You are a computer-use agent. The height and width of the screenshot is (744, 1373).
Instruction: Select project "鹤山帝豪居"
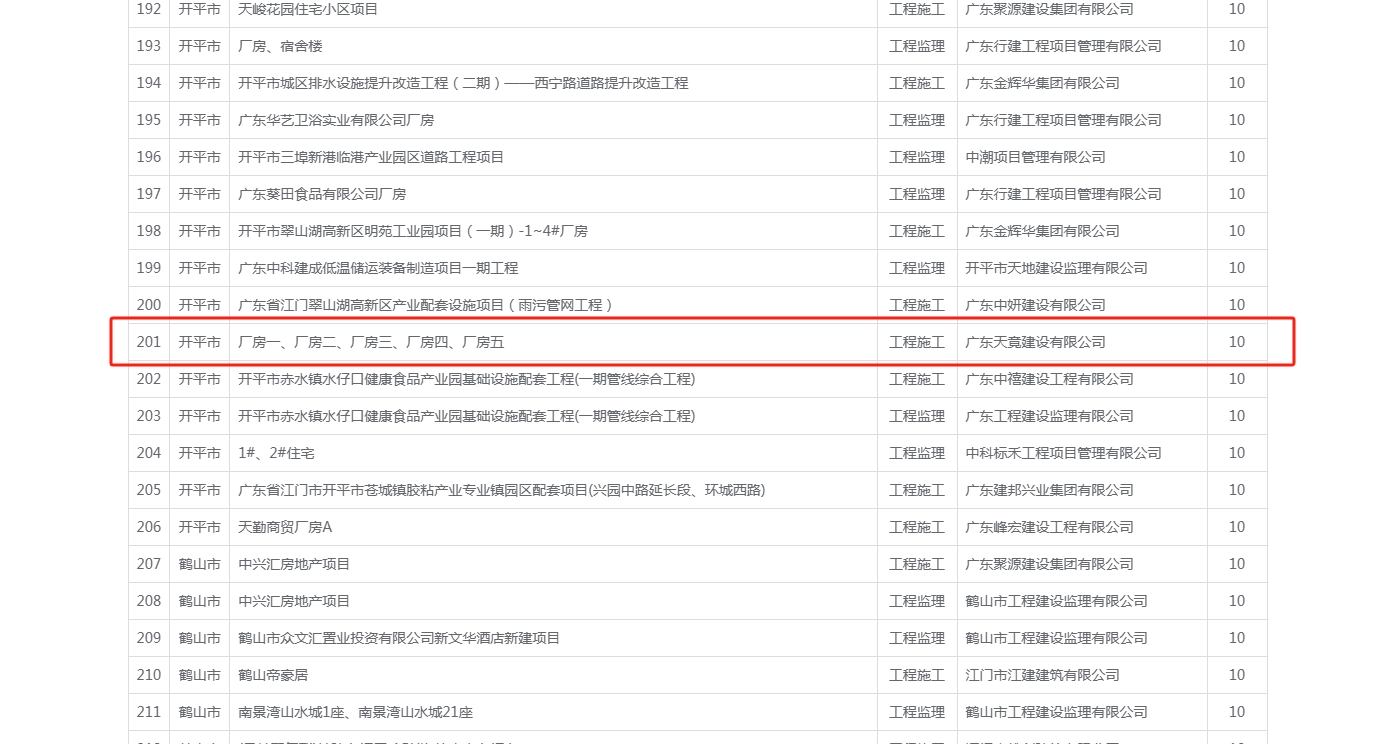tap(273, 675)
